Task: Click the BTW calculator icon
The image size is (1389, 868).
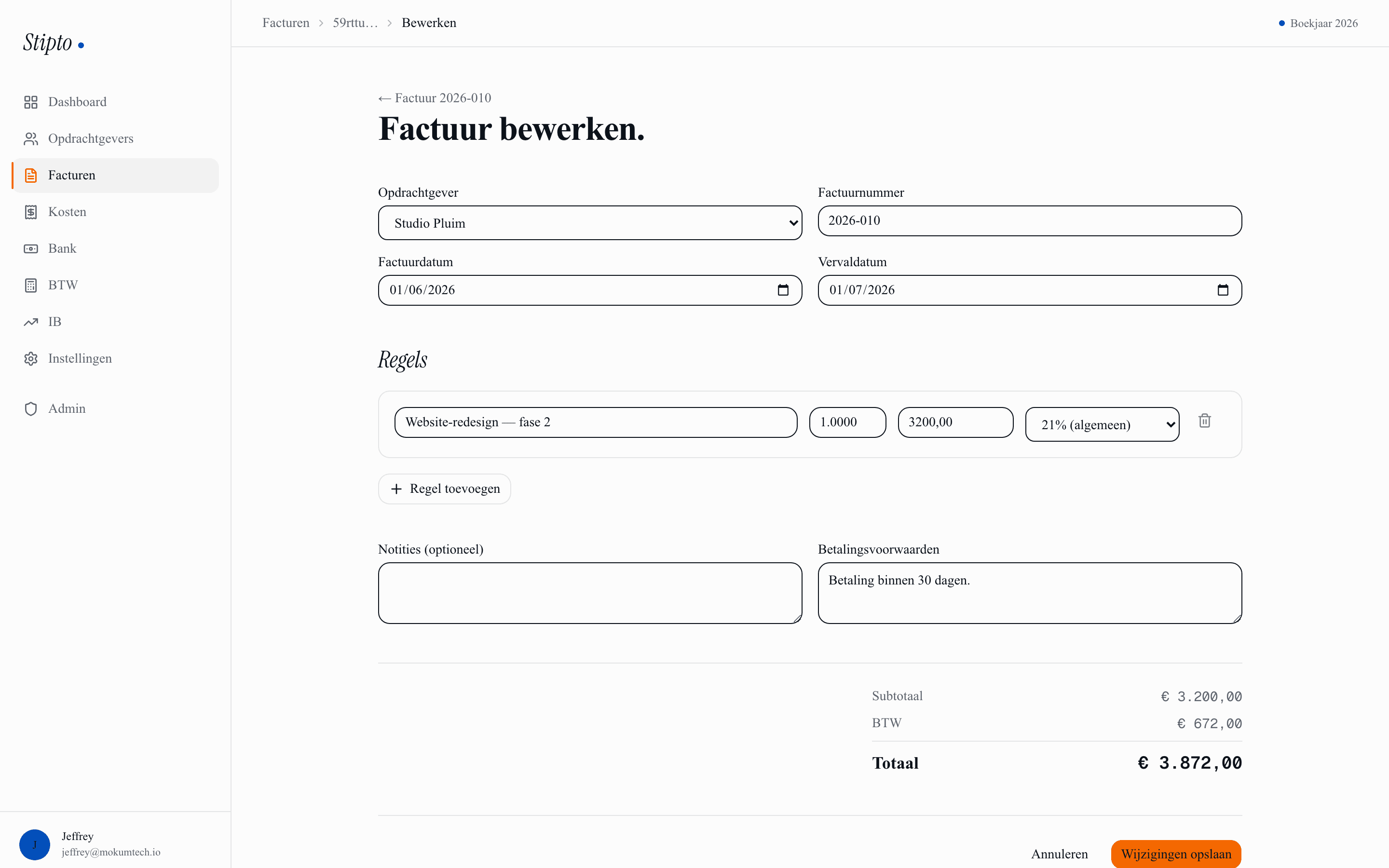Action: (31, 285)
